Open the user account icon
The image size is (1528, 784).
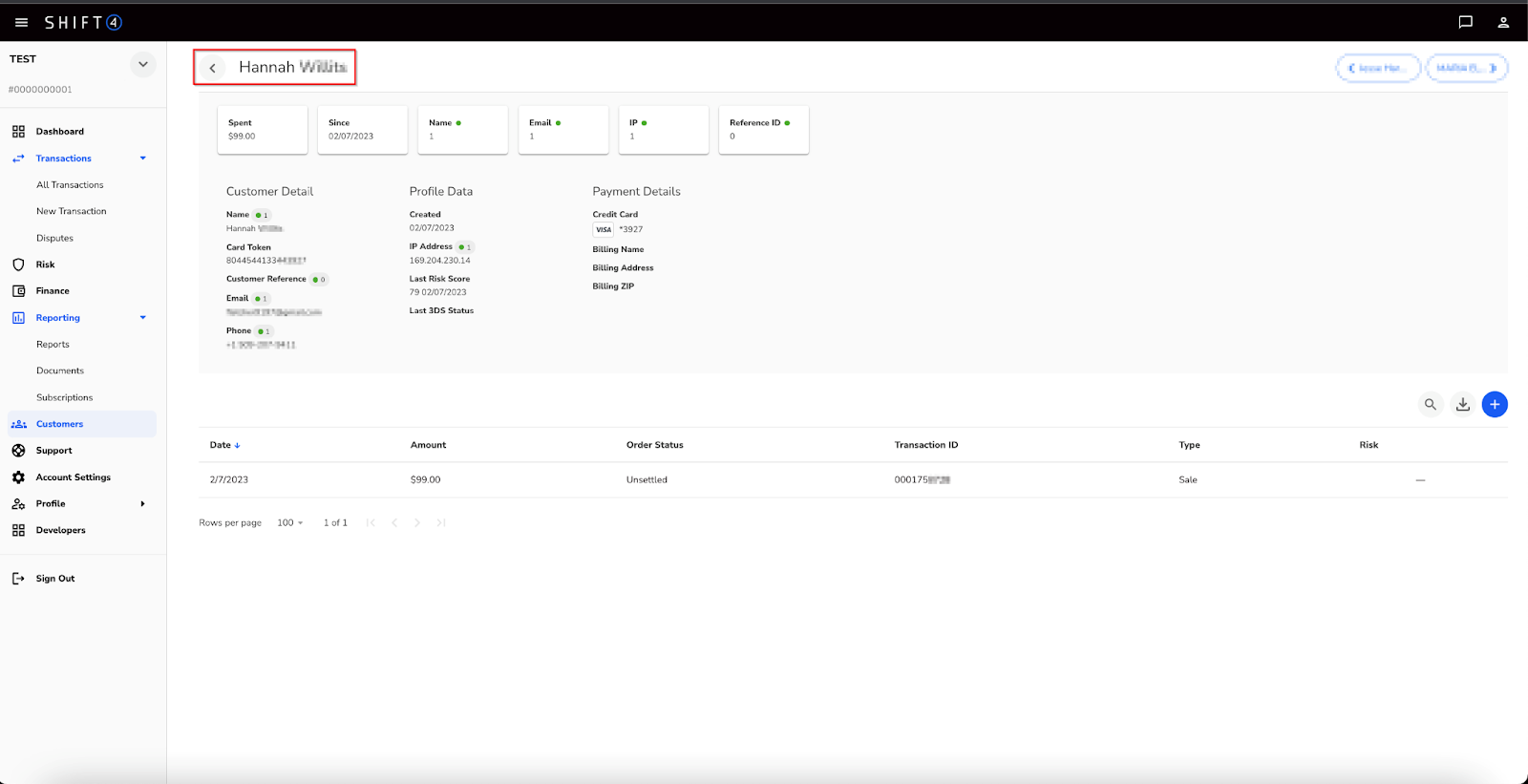(1503, 22)
